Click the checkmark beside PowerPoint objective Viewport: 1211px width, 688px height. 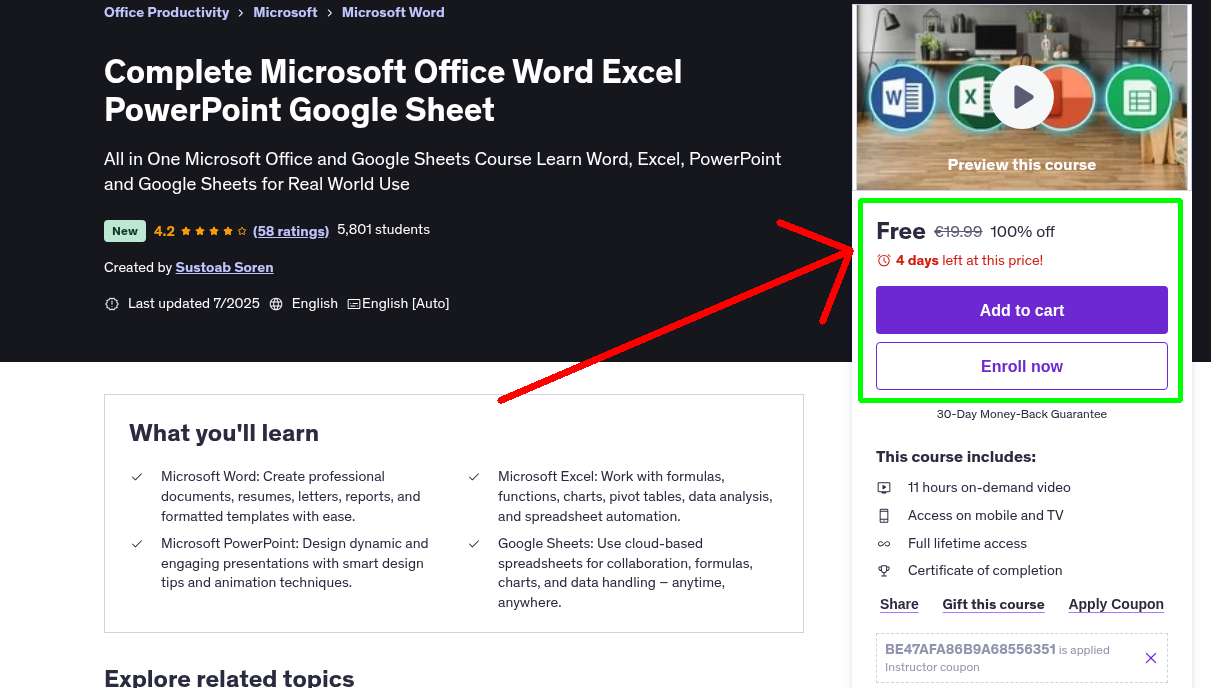(137, 545)
